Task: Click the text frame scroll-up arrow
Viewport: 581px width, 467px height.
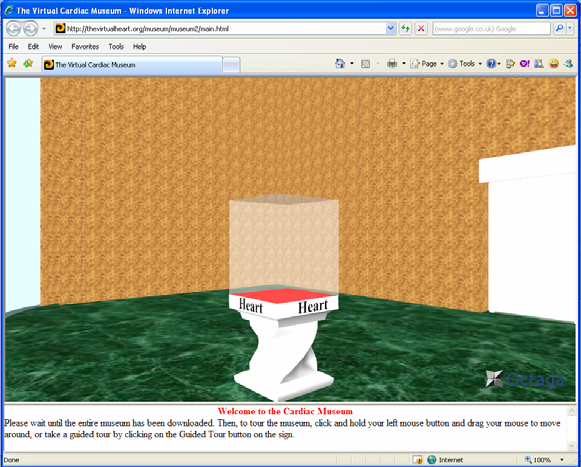Action: [571, 410]
